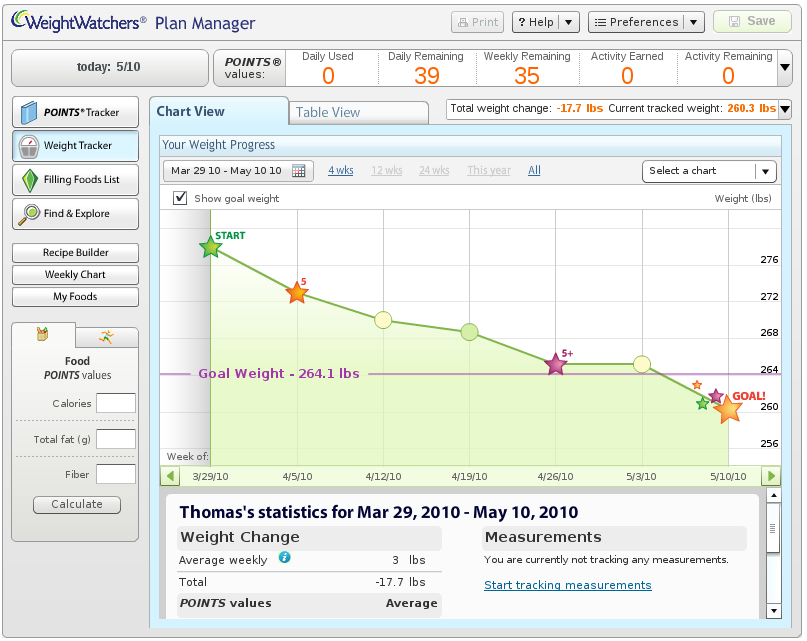The image size is (807, 641).
Task: Click the green START star marker
Action: [x=210, y=247]
